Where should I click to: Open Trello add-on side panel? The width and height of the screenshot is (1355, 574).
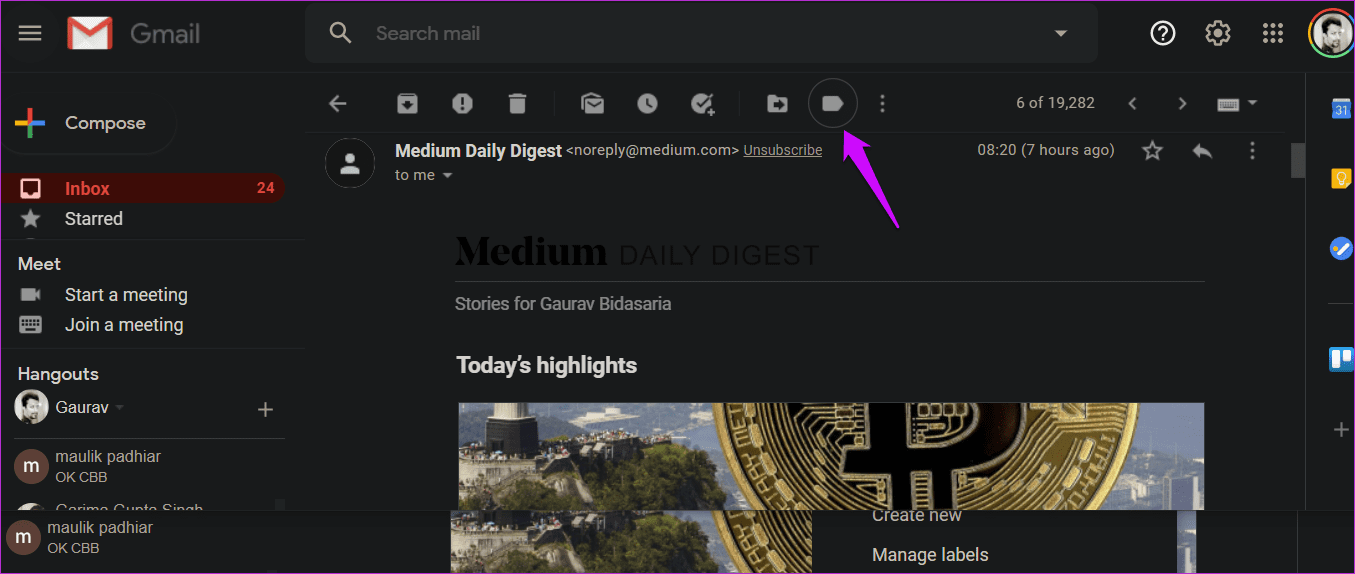click(x=1341, y=358)
